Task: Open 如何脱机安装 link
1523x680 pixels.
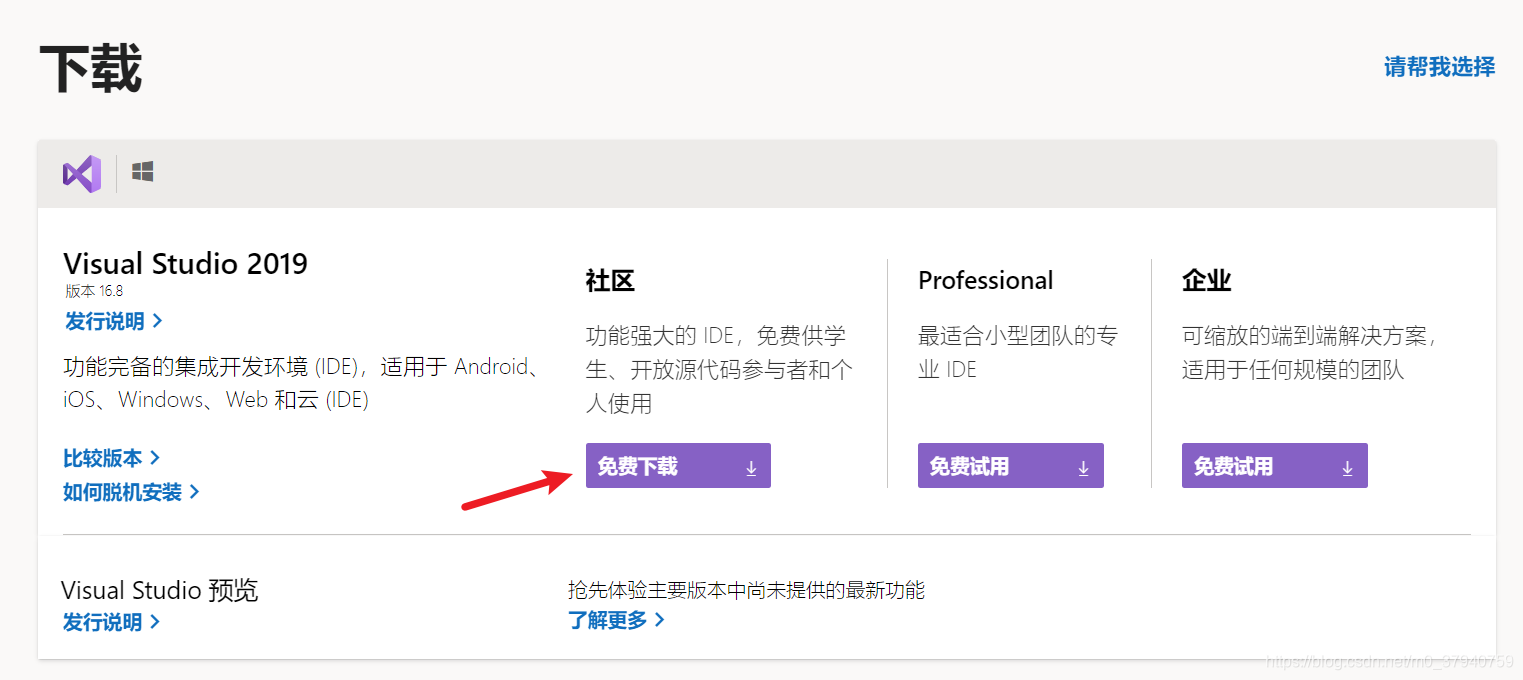Action: coord(131,492)
